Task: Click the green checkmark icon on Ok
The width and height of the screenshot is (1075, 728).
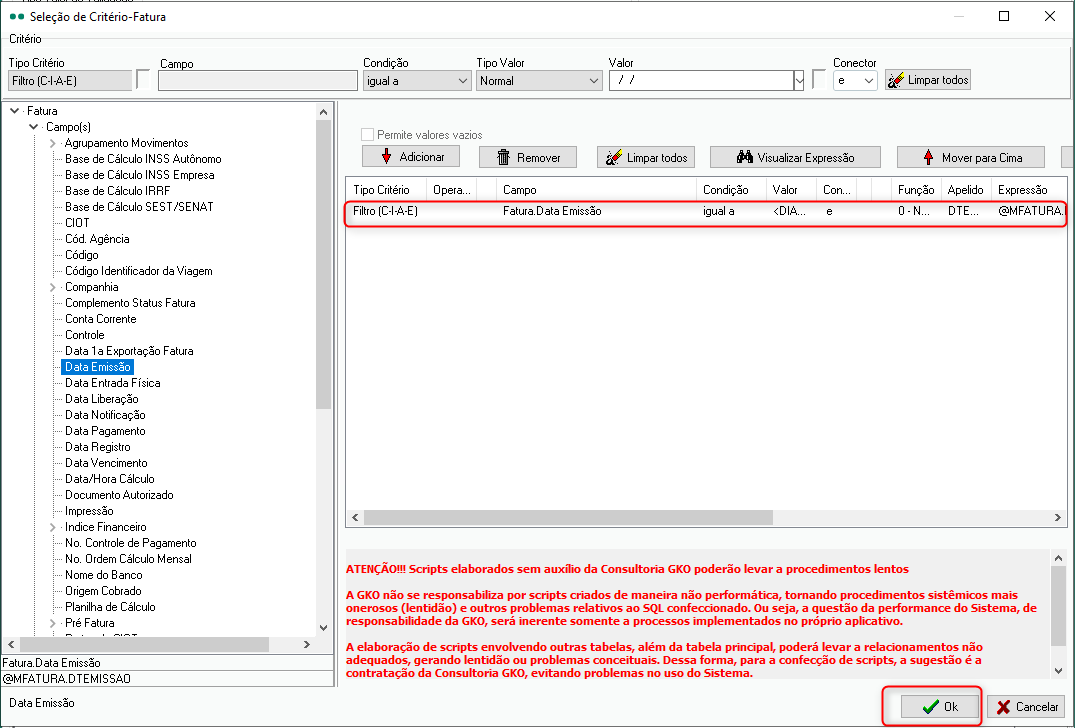Action: click(x=930, y=707)
